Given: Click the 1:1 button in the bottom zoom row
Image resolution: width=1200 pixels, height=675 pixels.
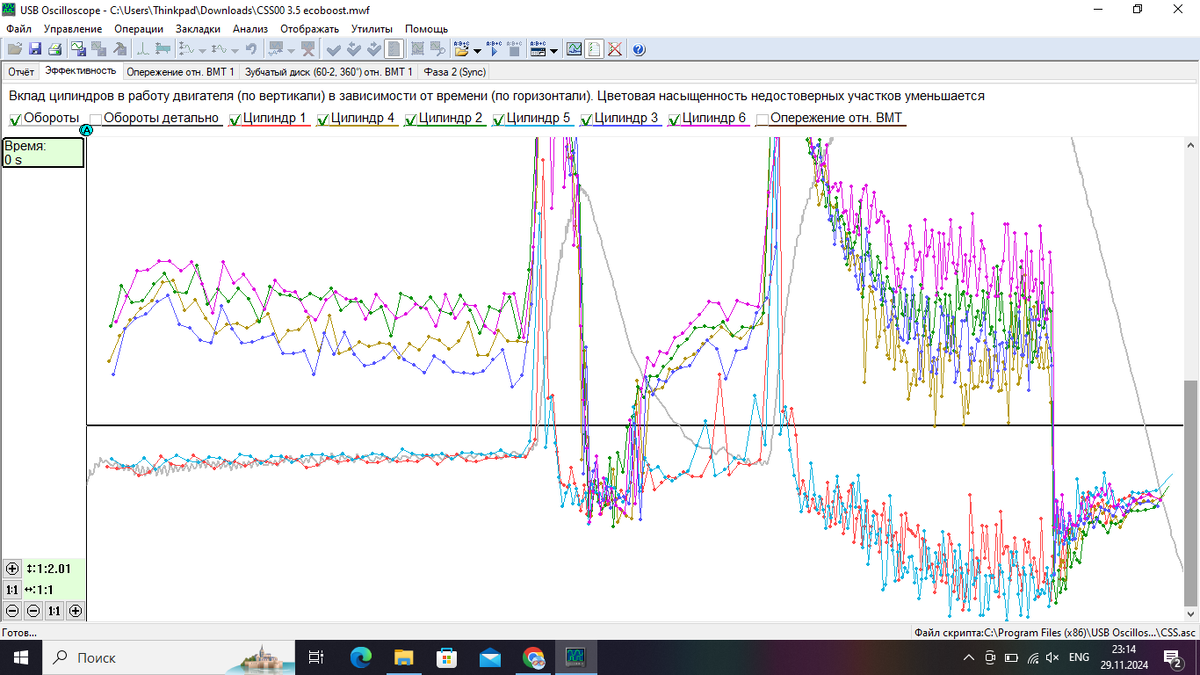Looking at the screenshot, I should [x=54, y=610].
